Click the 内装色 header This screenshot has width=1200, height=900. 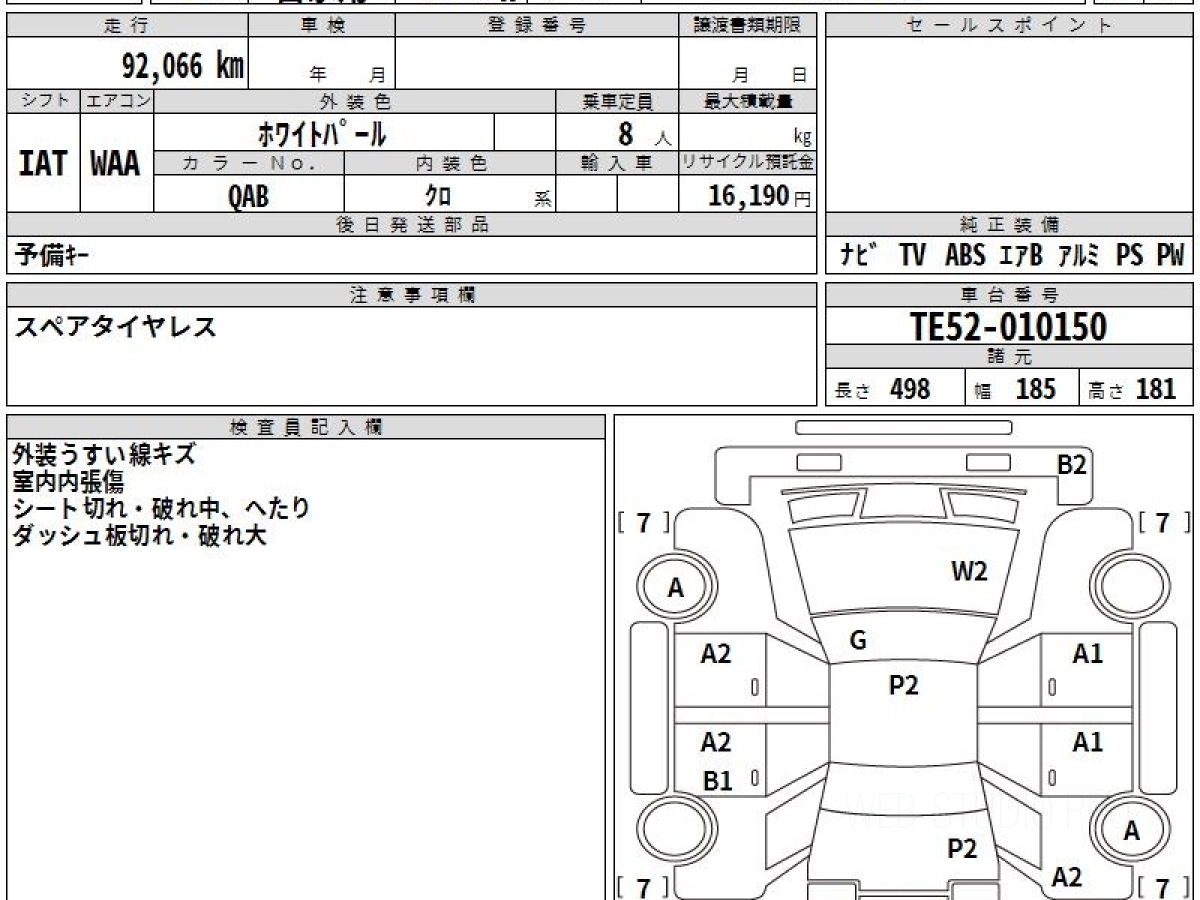450,163
